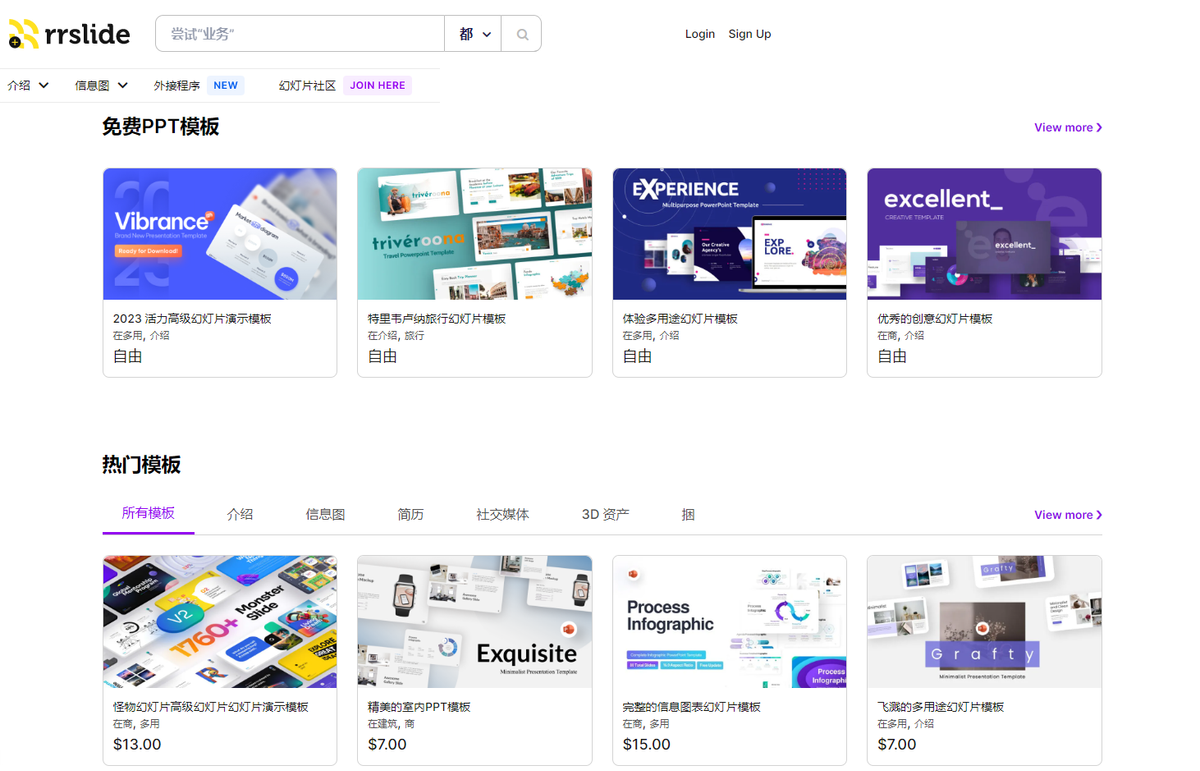Focus the search input field
This screenshot has height=771, width=1200.
click(300, 34)
